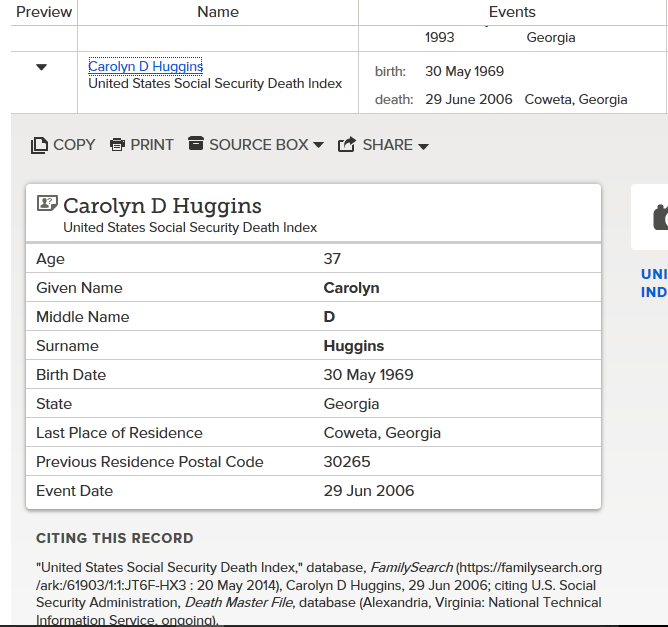Image resolution: width=668 pixels, height=627 pixels.
Task: Click the death date 29 June 2006 in the Events column
Action: click(469, 99)
